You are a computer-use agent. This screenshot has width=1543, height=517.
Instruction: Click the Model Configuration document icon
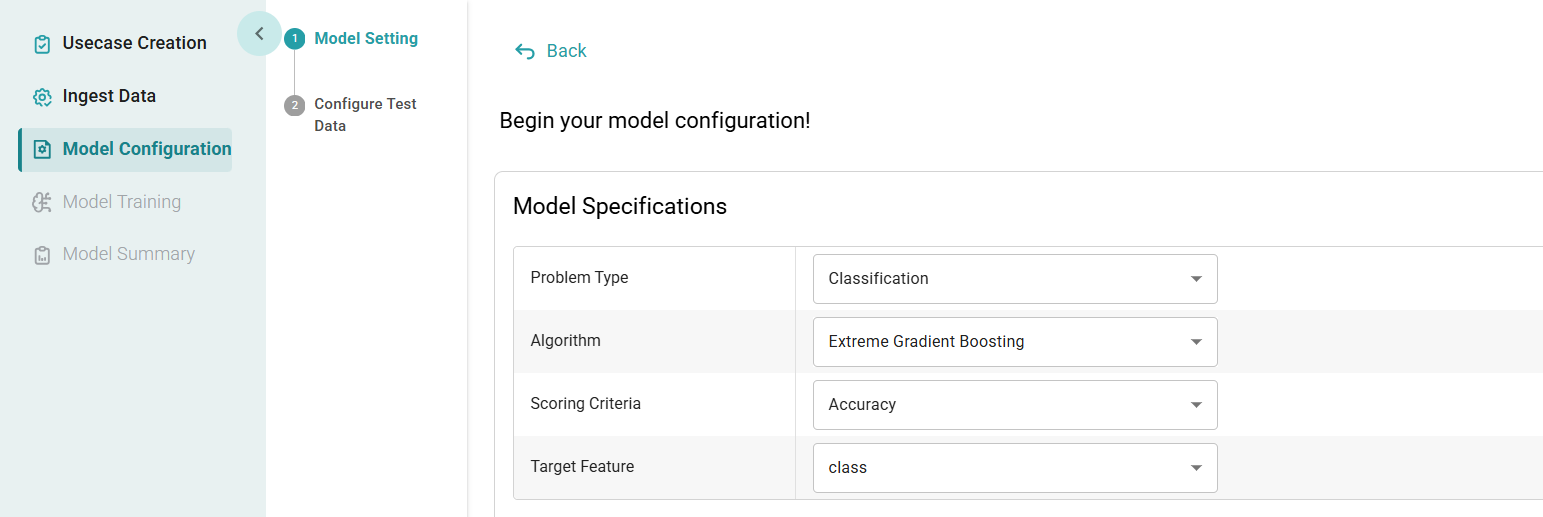[42, 150]
